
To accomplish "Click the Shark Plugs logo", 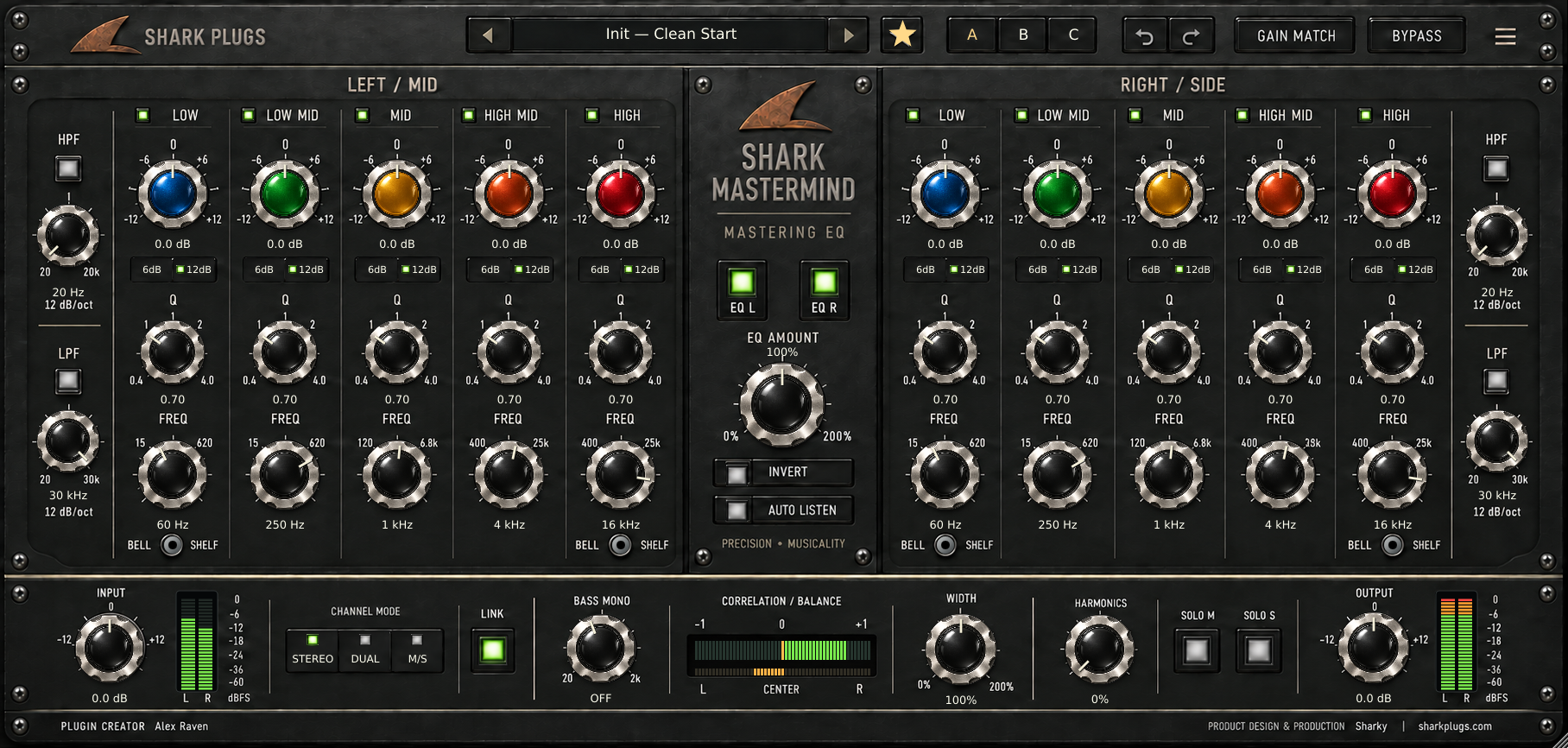I will [168, 35].
